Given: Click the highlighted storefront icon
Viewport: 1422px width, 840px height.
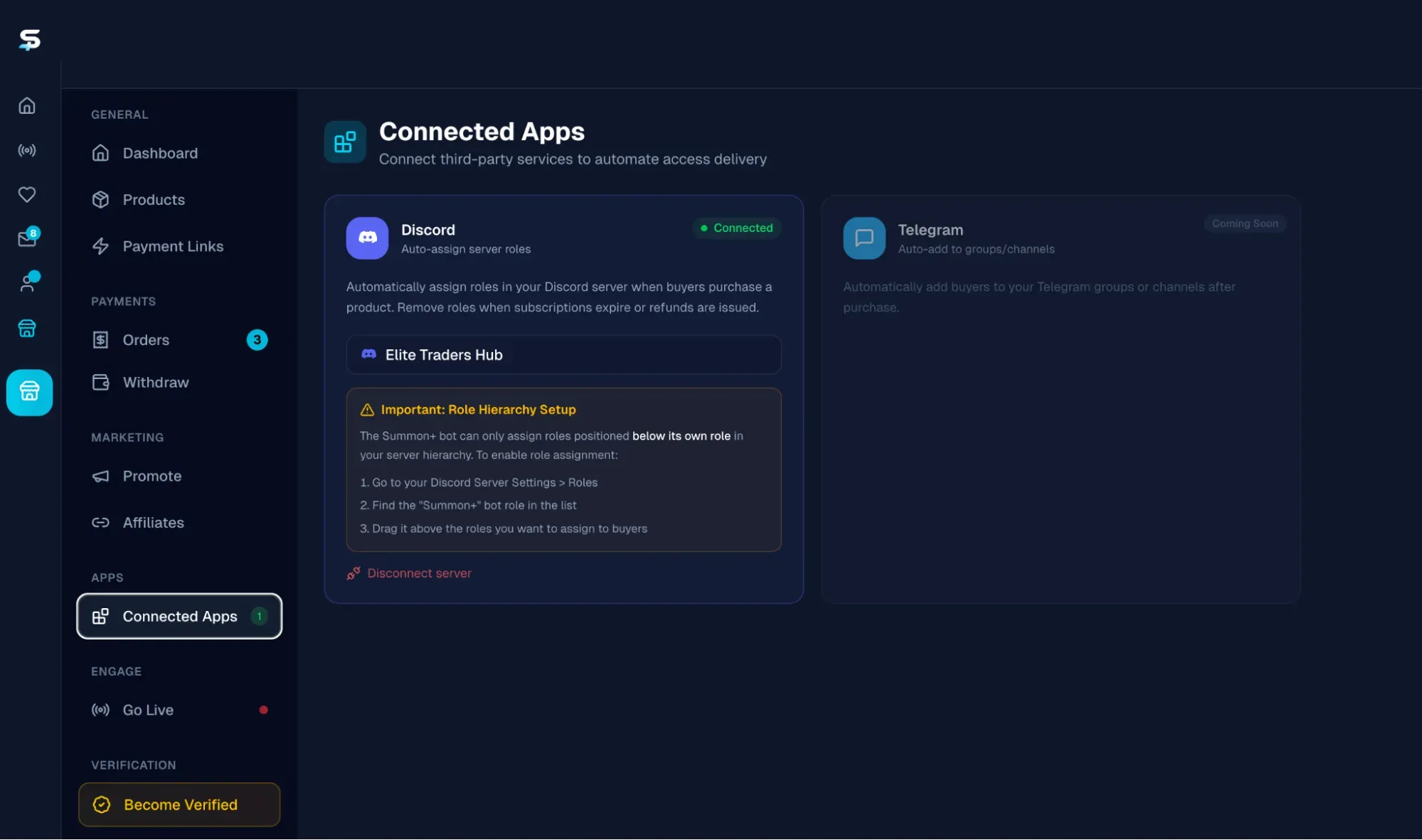Looking at the screenshot, I should [29, 392].
